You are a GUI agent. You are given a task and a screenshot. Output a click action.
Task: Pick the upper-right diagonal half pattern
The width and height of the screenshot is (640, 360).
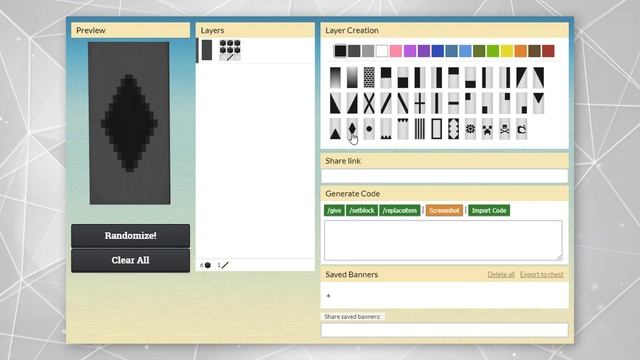click(538, 78)
